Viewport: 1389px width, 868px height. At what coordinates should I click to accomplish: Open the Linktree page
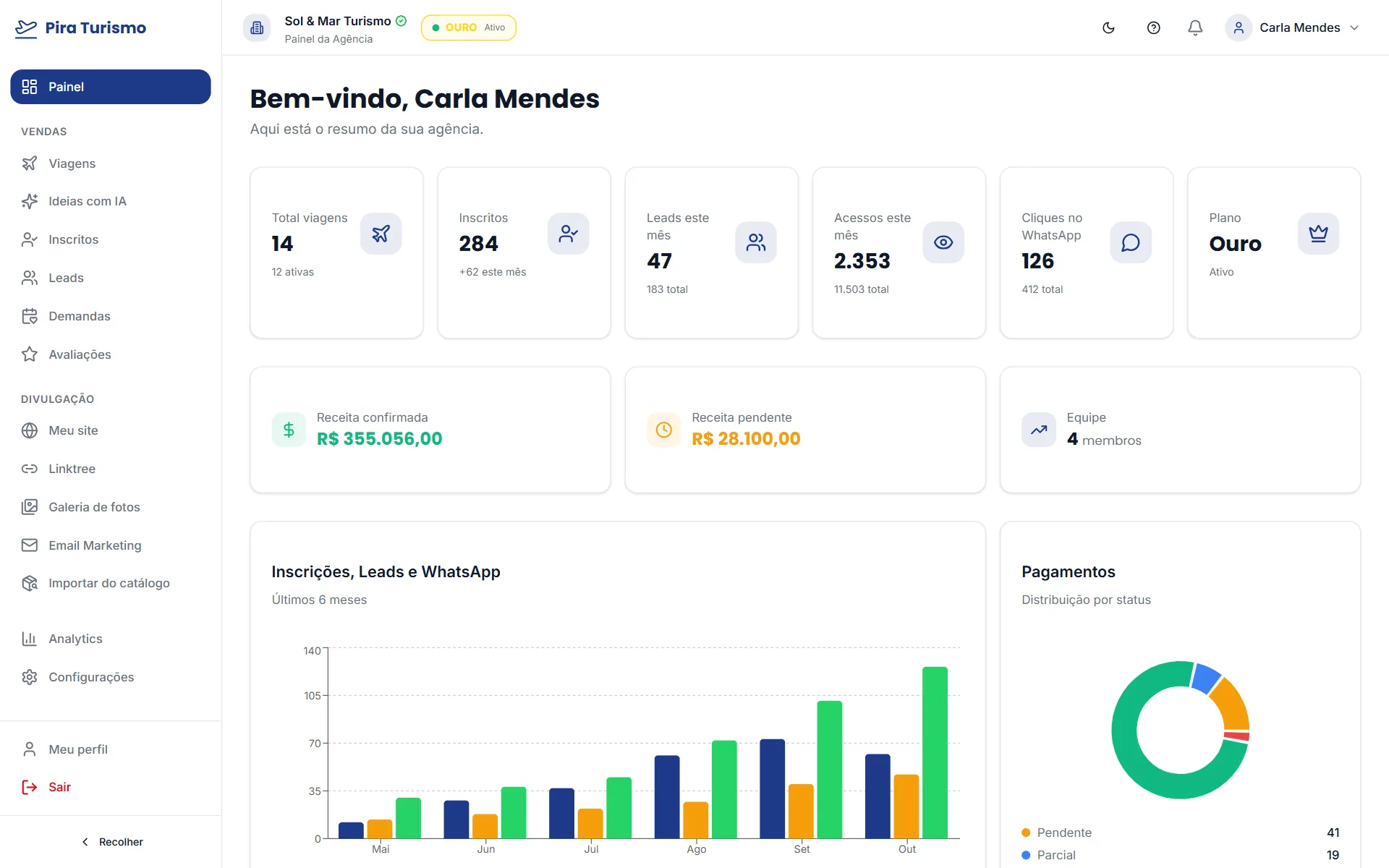(x=111, y=469)
